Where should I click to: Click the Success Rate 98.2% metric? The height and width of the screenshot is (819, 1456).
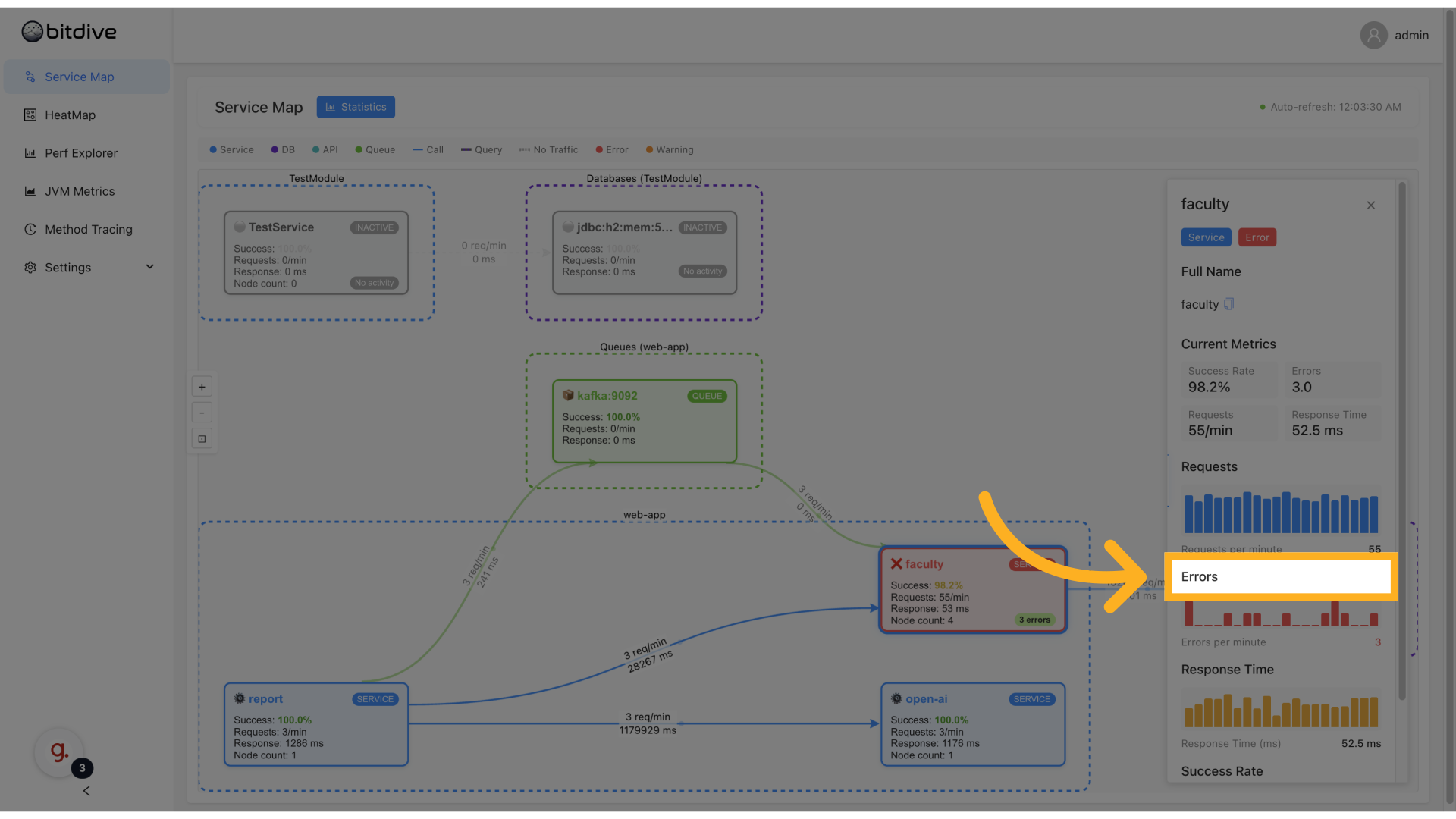click(1229, 380)
